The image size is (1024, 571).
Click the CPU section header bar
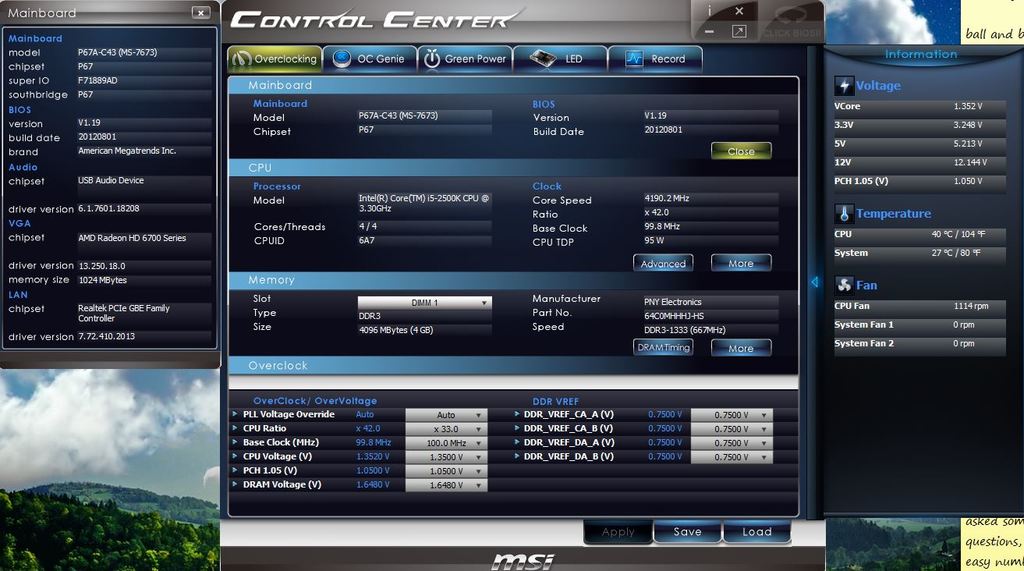513,168
